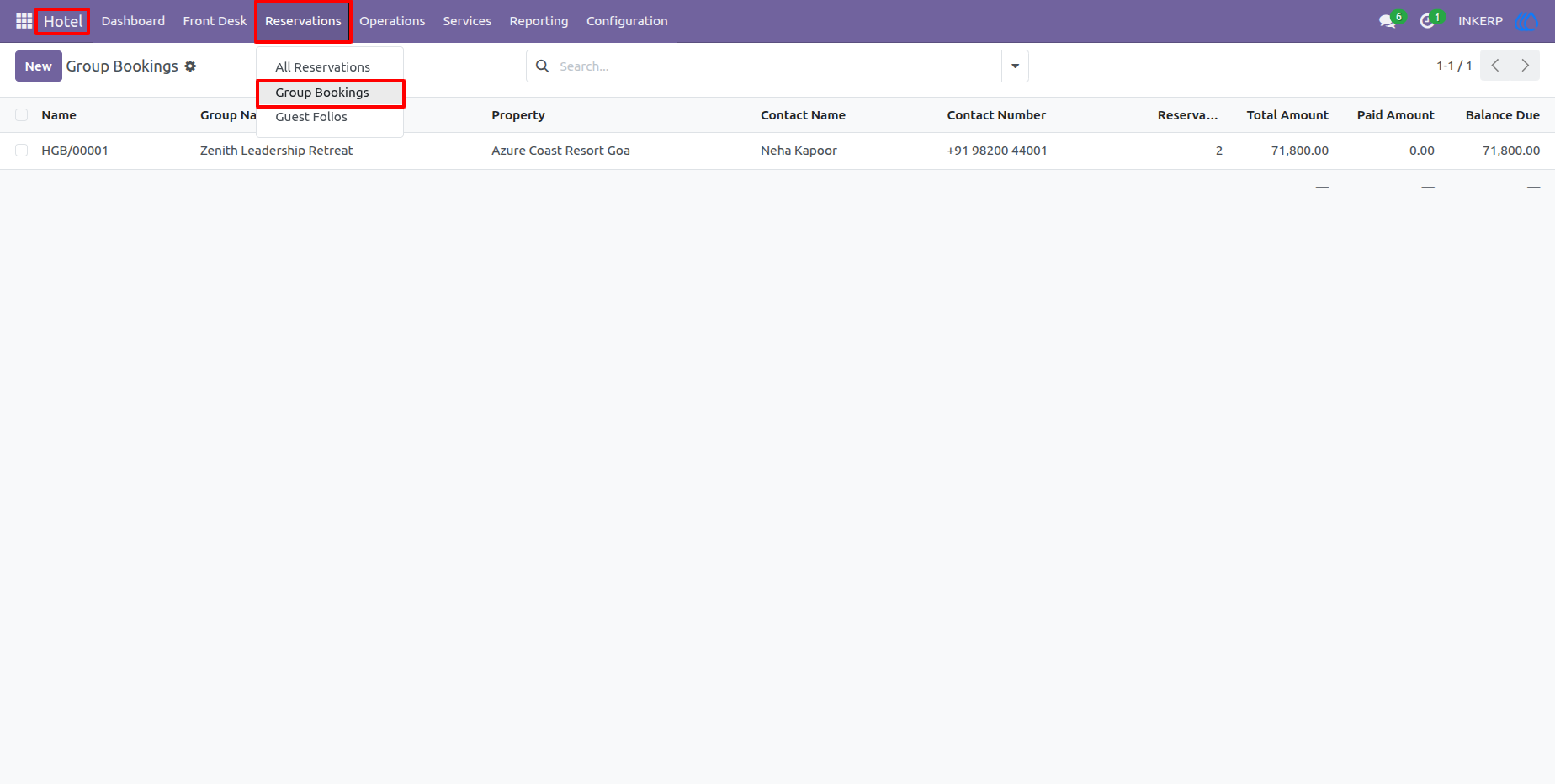
Task: Open the Configuration menu
Action: [x=627, y=21]
